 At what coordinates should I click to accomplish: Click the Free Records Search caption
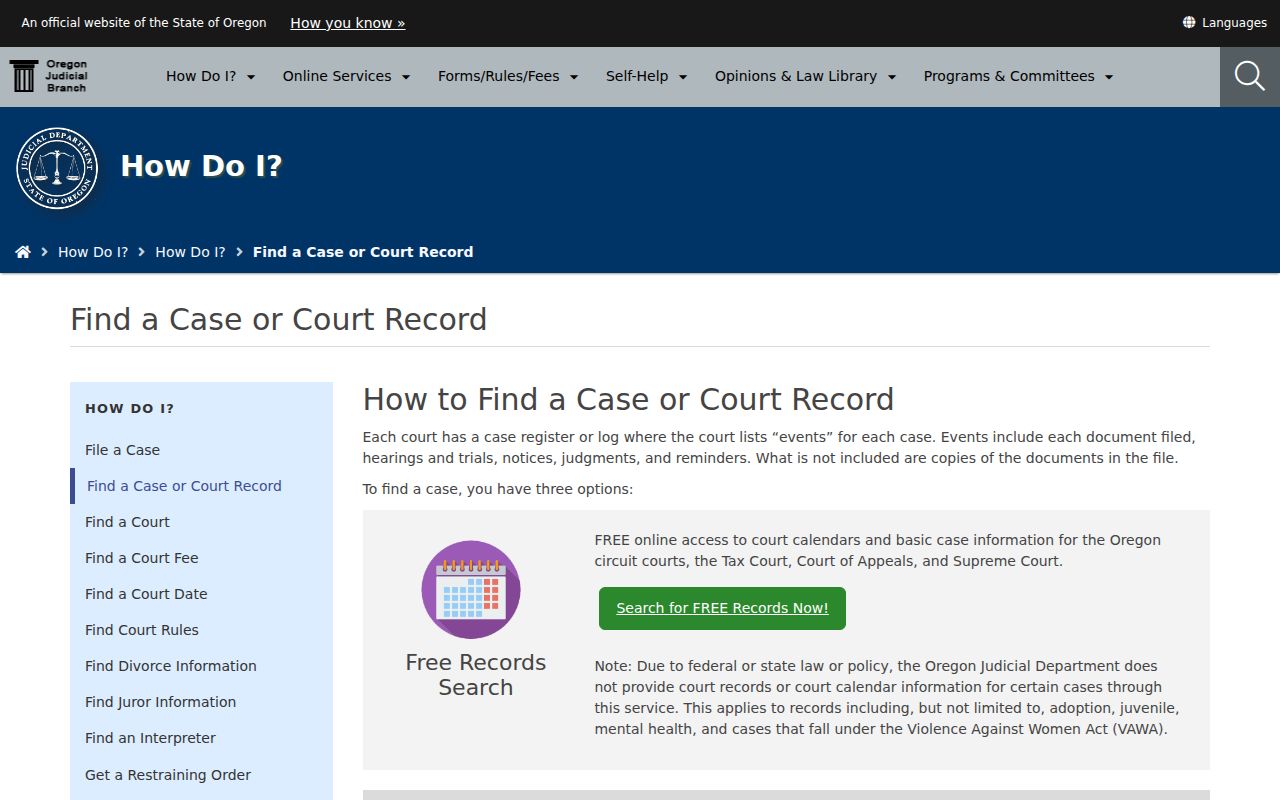coord(476,675)
